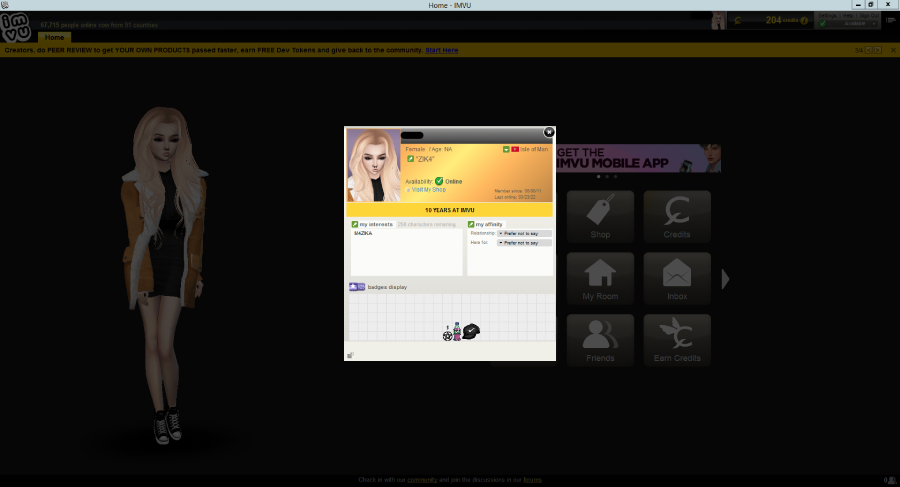
Task: Click the friends count icon at bottom-right
Action: tap(890, 480)
